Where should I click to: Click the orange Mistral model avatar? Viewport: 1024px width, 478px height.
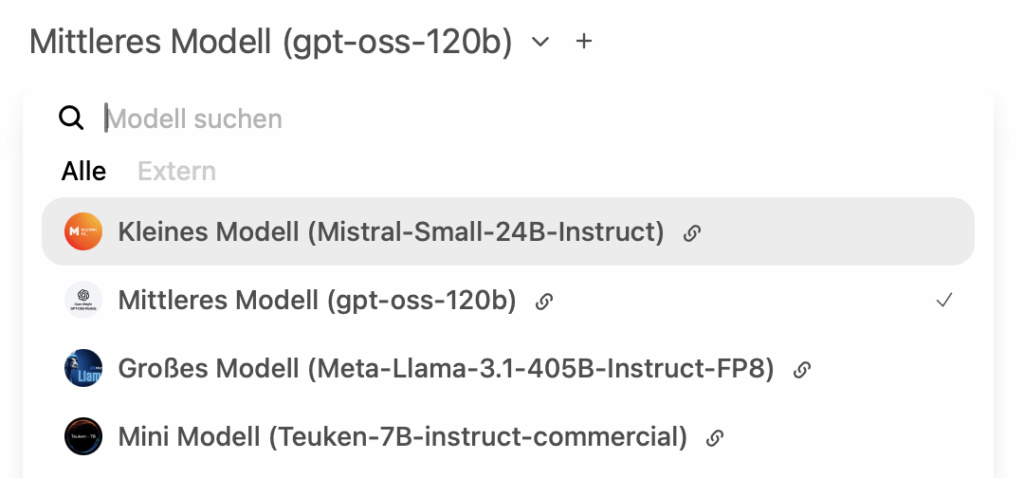[x=83, y=232]
